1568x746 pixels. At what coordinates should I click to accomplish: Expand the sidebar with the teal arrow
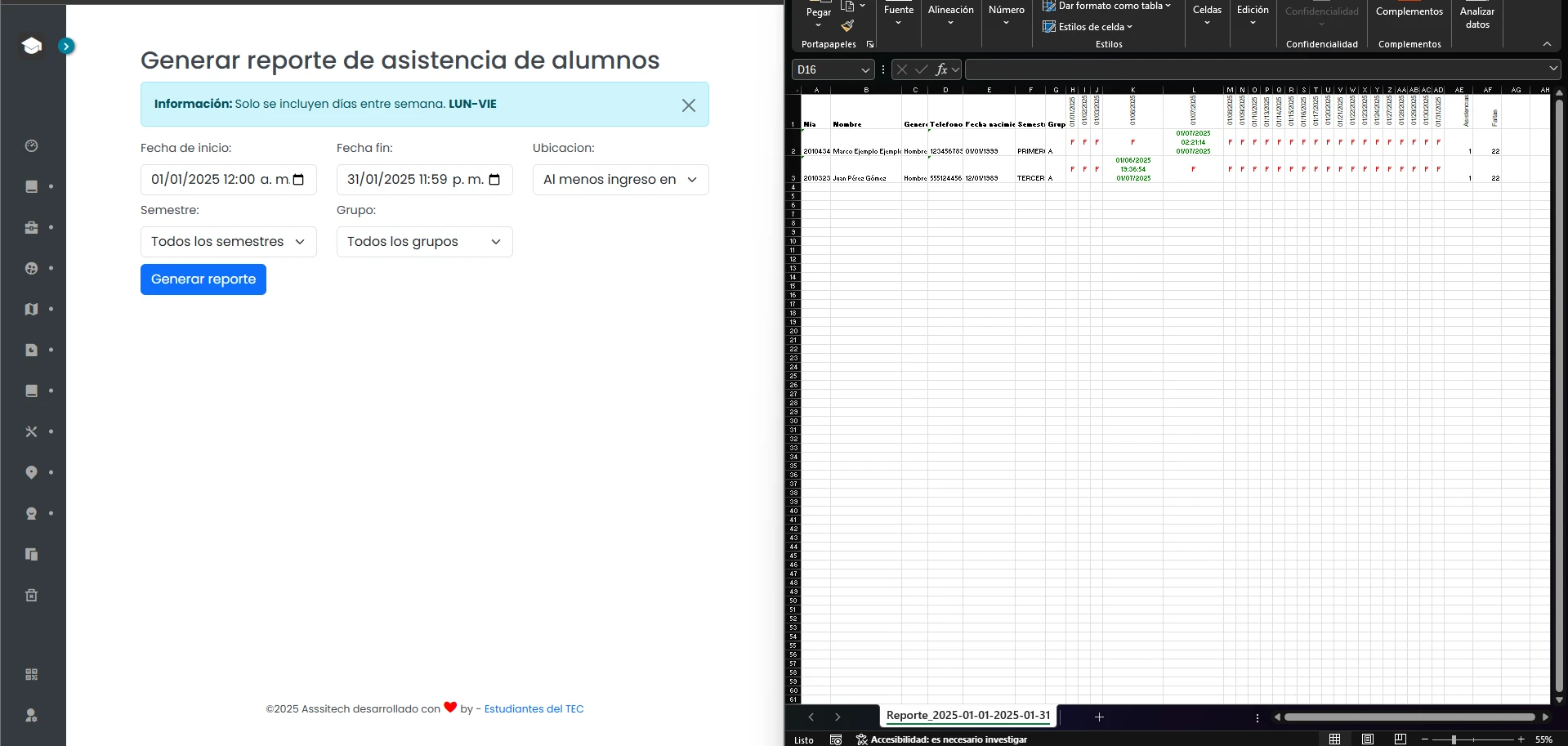pos(66,47)
